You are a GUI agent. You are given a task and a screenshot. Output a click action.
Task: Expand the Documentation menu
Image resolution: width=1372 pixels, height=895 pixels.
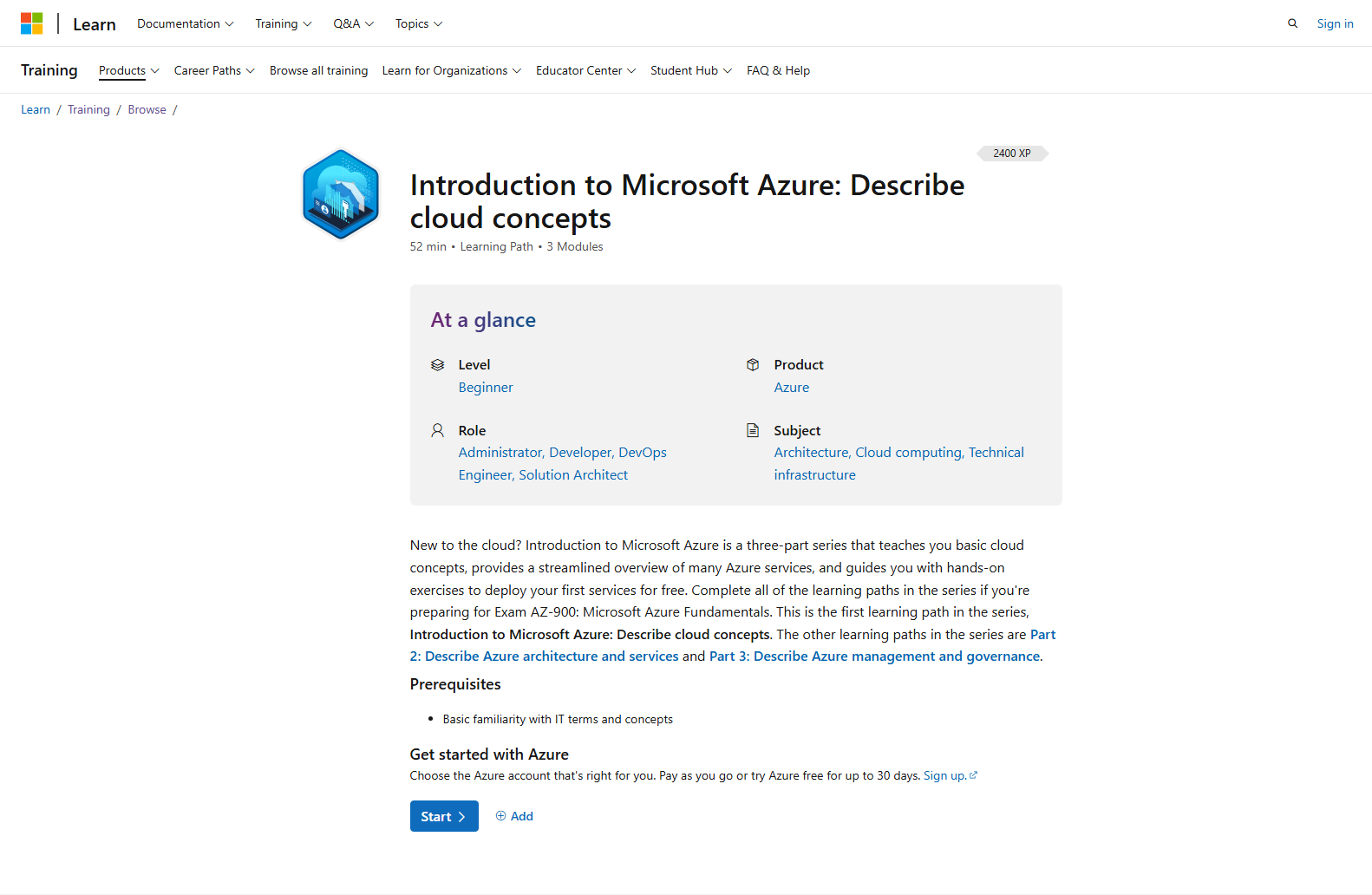point(186,23)
